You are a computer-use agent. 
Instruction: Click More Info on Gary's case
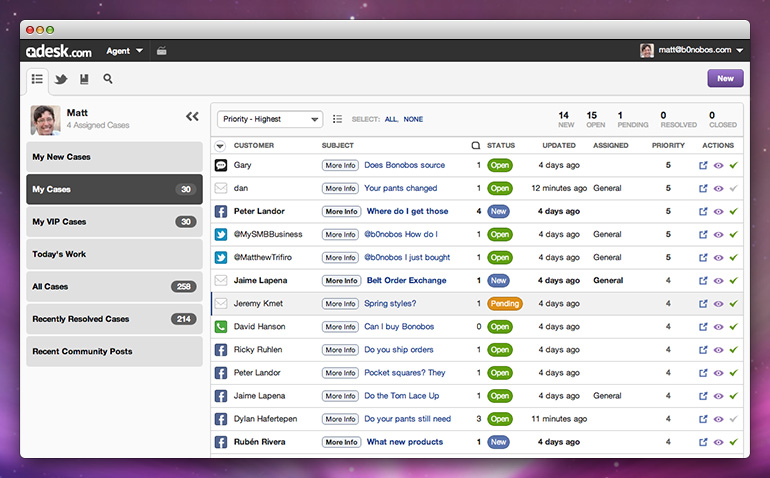(x=341, y=165)
